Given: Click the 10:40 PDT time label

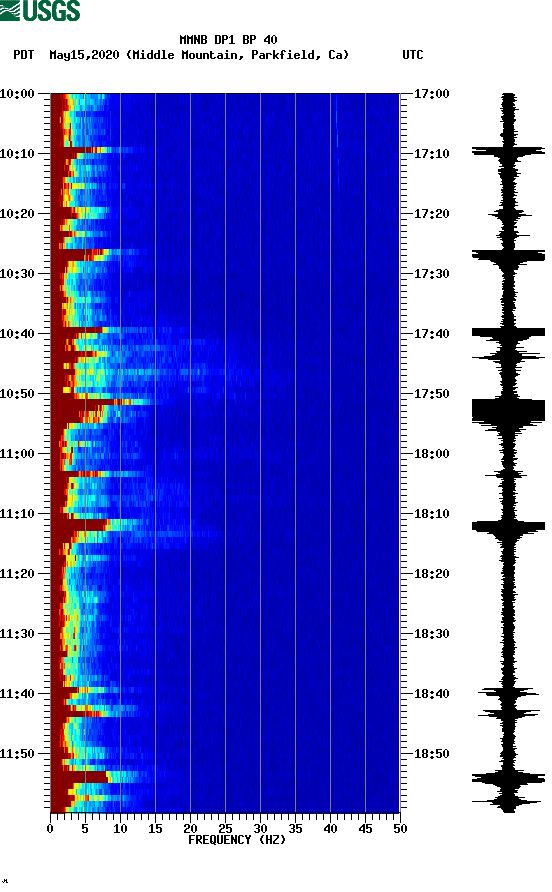Looking at the screenshot, I should pyautogui.click(x=18, y=334).
